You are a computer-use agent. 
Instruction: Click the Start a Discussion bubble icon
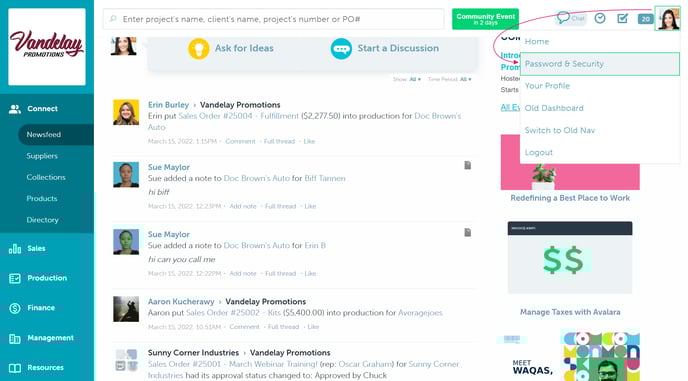click(341, 48)
